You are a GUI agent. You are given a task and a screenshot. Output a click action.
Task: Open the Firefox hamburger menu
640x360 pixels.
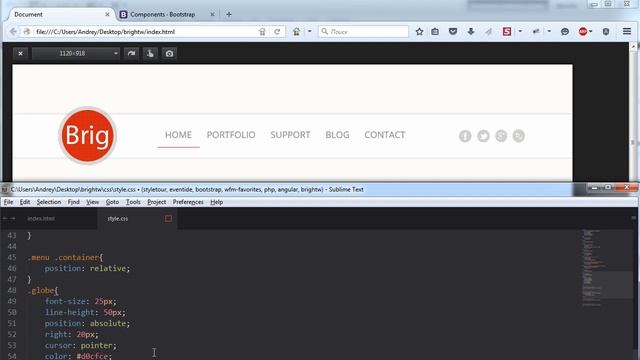pos(627,31)
